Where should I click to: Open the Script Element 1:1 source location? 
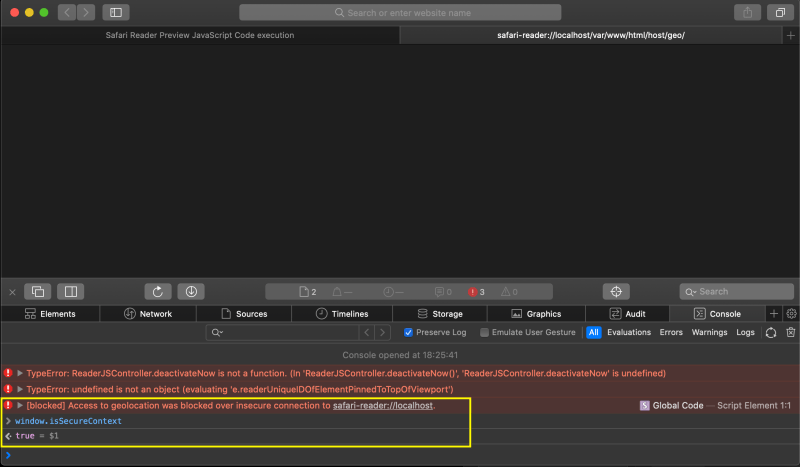point(754,405)
